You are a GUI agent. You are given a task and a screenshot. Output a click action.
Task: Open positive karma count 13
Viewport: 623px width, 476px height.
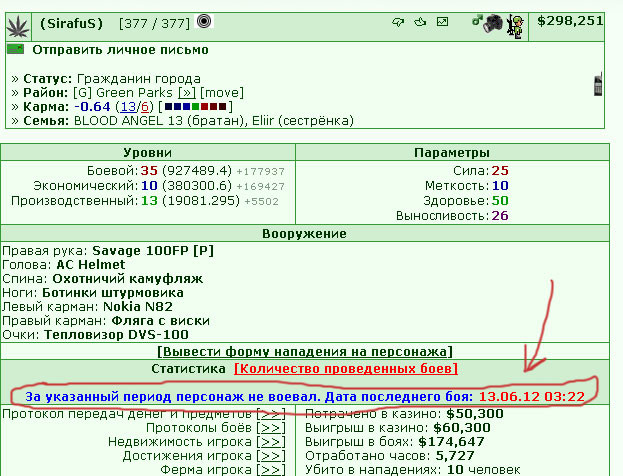click(128, 107)
